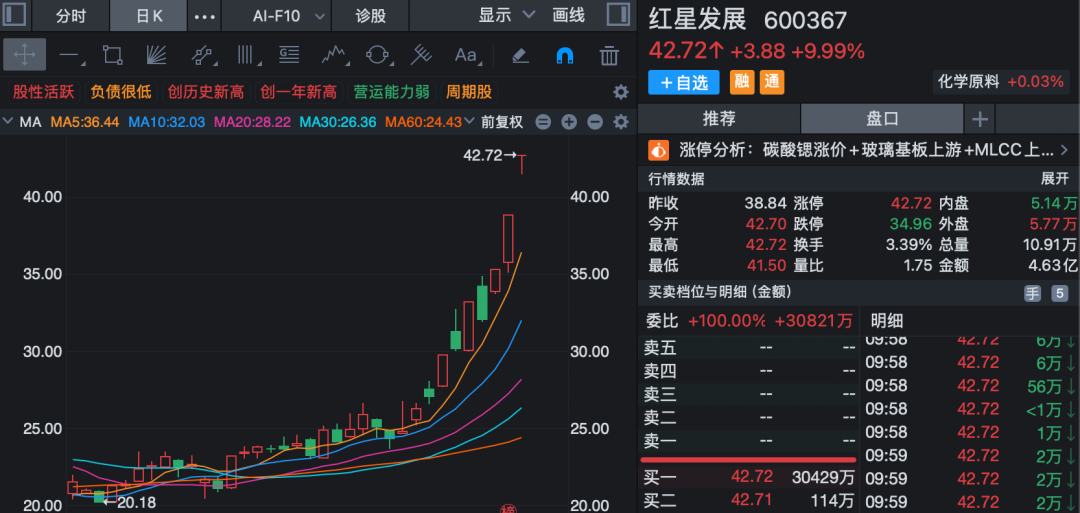Switch to the 推荐 tab
The image size is (1080, 513).
pyautogui.click(x=719, y=118)
